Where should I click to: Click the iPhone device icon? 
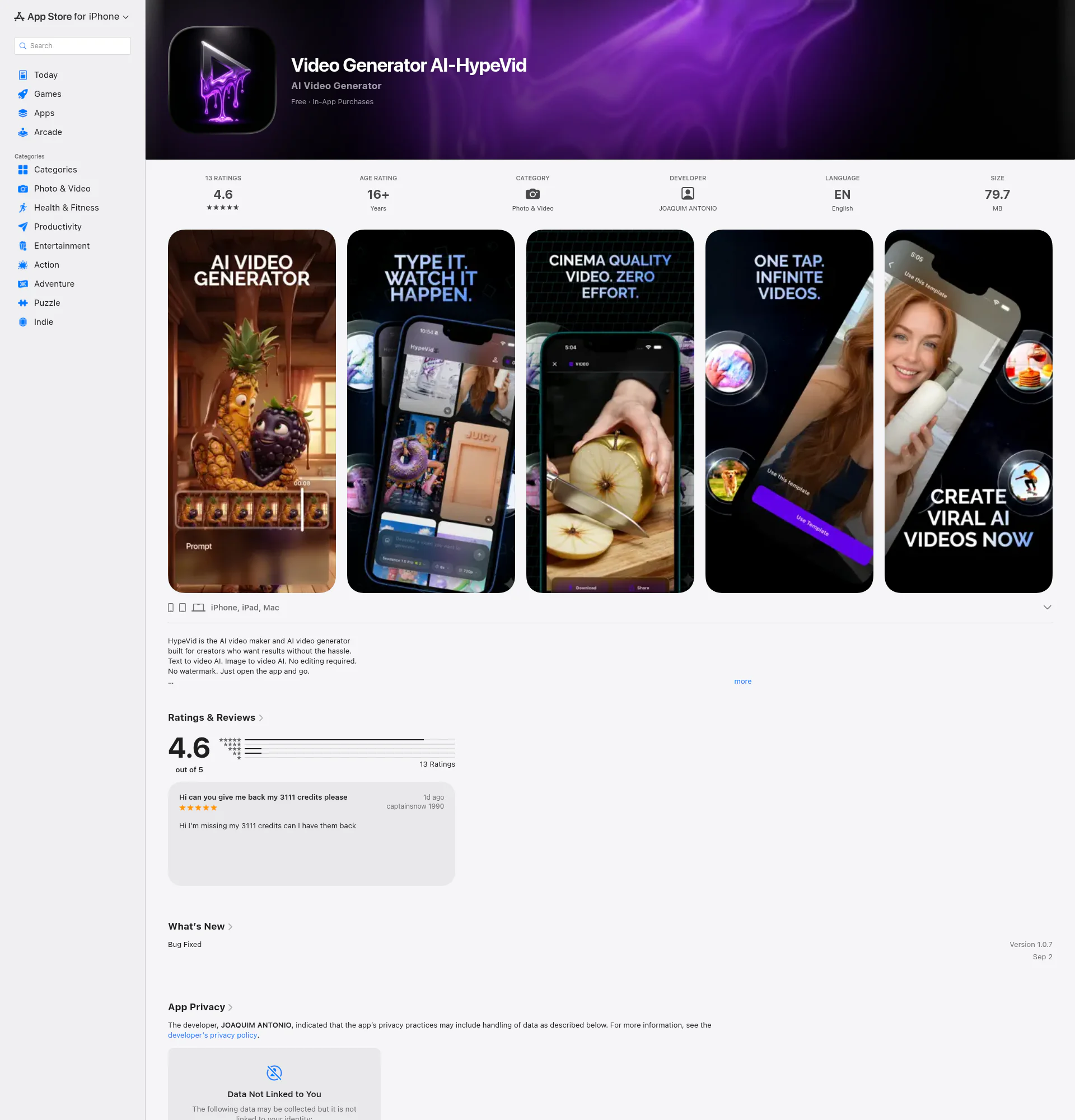click(171, 608)
